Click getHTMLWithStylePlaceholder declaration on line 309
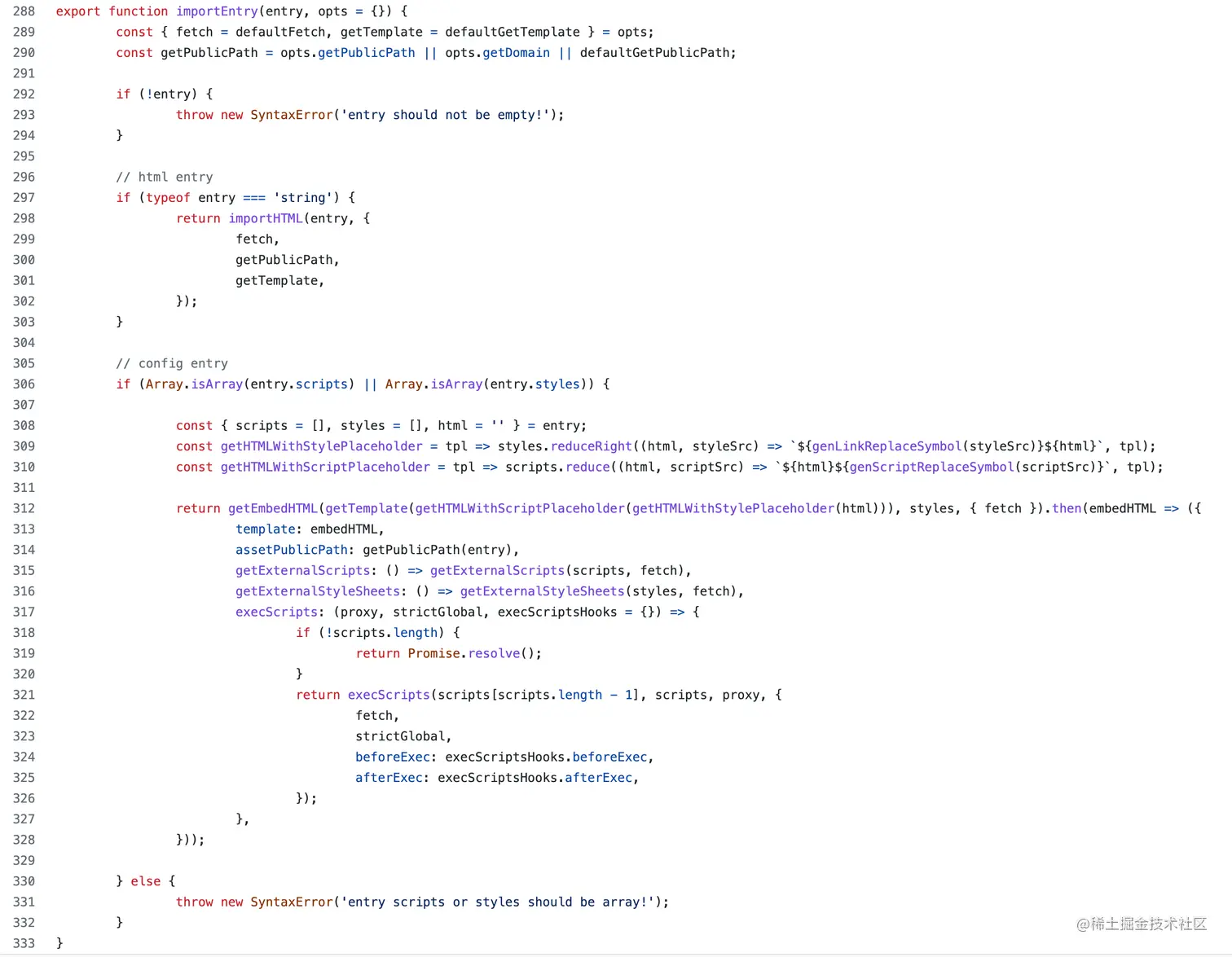Viewport: 1232px width, 957px height. [322, 446]
